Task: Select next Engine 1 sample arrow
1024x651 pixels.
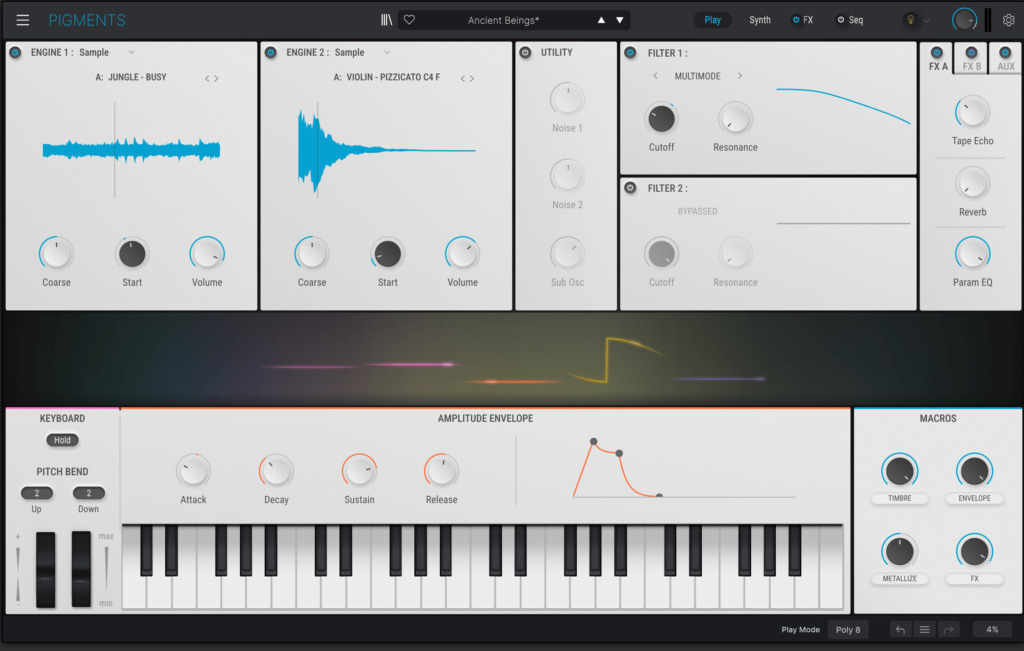Action: click(x=216, y=78)
